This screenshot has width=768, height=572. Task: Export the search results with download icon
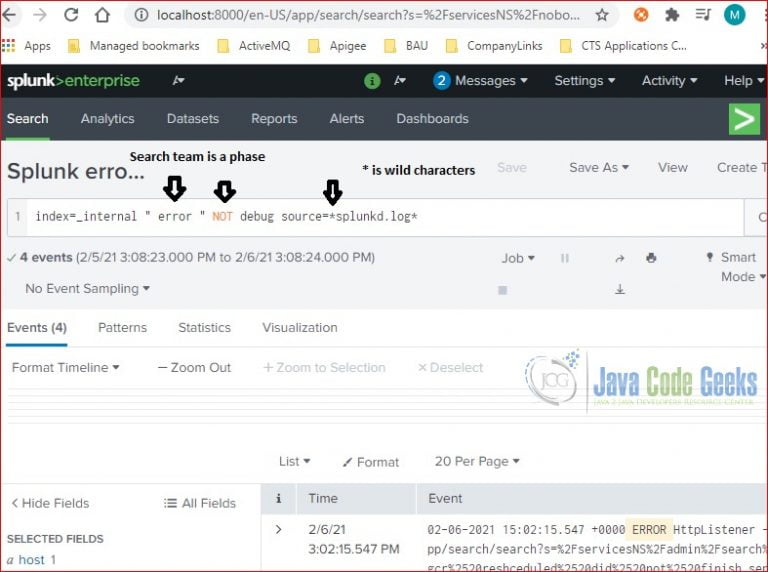point(620,289)
